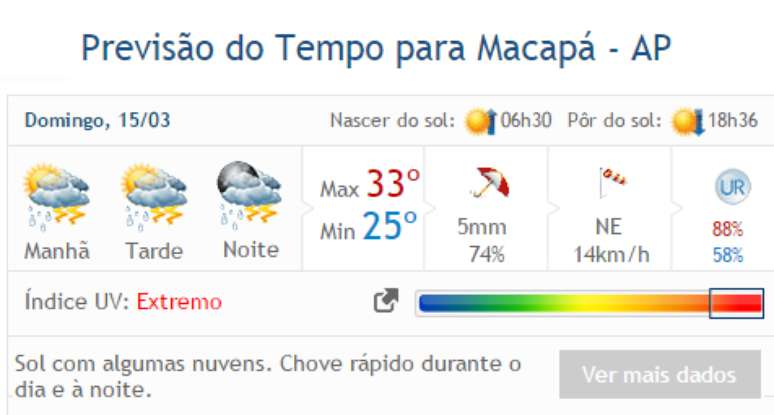The height and width of the screenshot is (415, 774).
Task: Click the Manhã morning weather icon
Action: coord(57,194)
